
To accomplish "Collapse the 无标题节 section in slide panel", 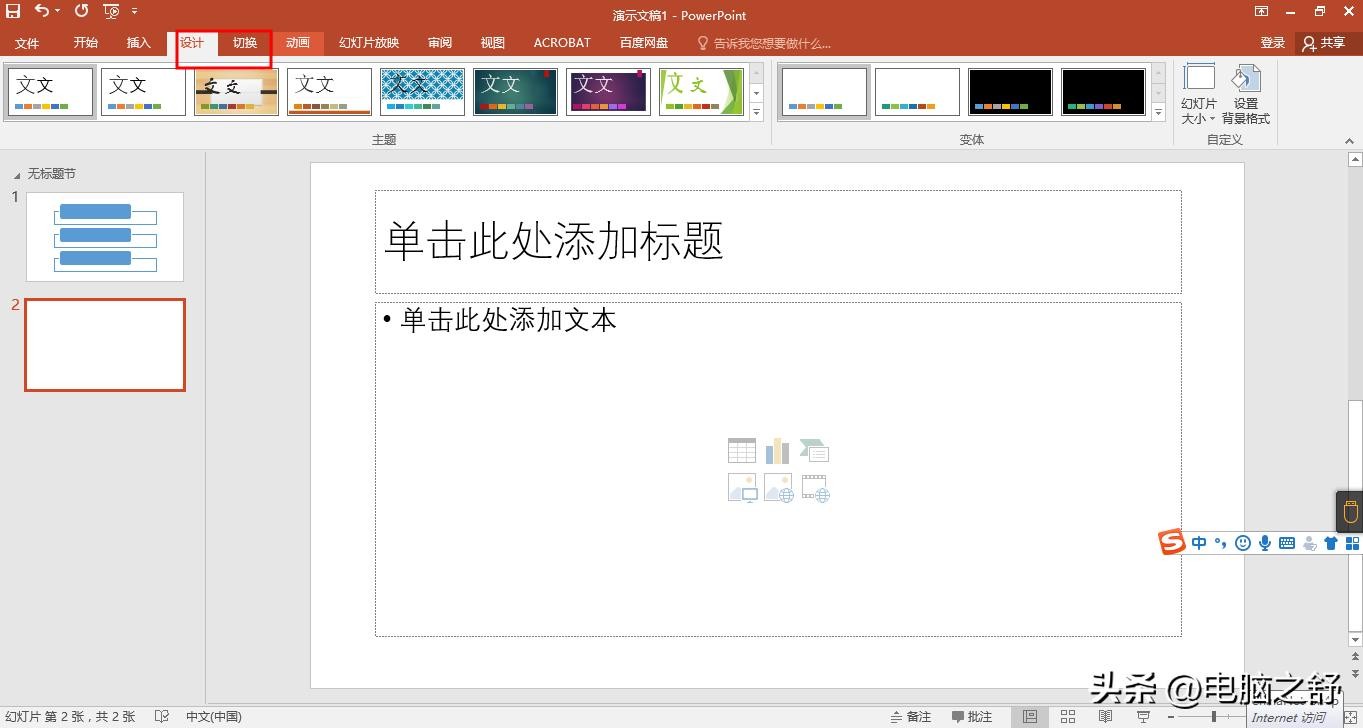I will tap(17, 174).
